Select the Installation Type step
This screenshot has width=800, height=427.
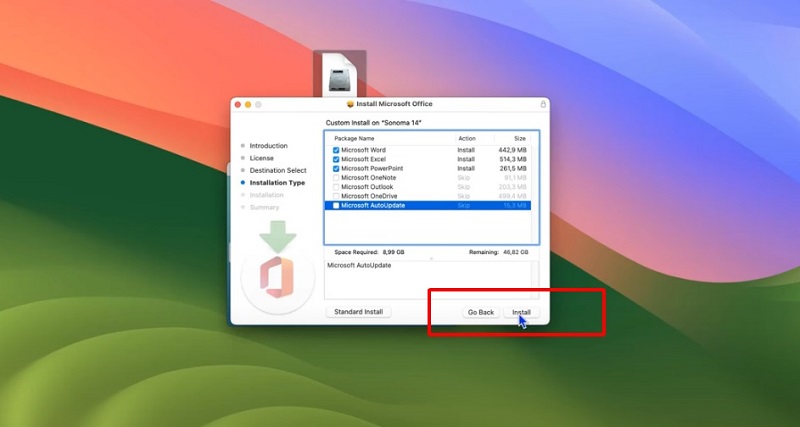pyautogui.click(x=277, y=183)
